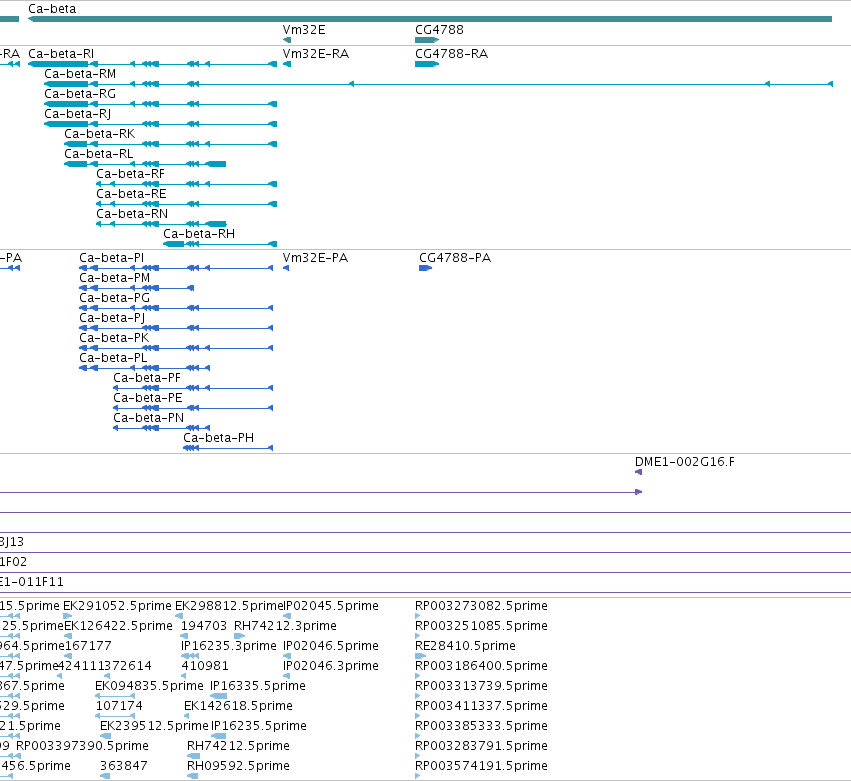Click the Ca-beta-RK transcript label
Image resolution: width=851 pixels, height=781 pixels.
coord(100,134)
